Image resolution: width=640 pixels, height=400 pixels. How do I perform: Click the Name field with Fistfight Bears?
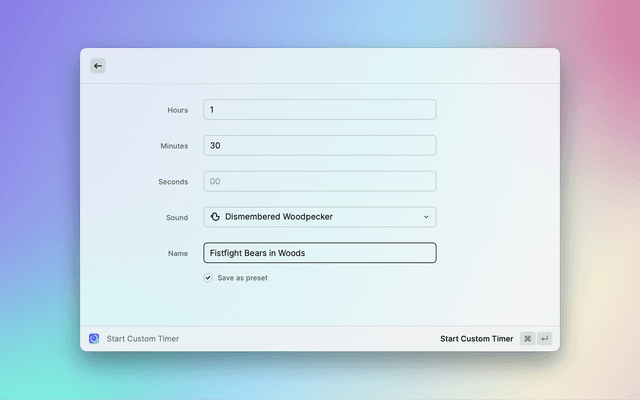point(319,253)
